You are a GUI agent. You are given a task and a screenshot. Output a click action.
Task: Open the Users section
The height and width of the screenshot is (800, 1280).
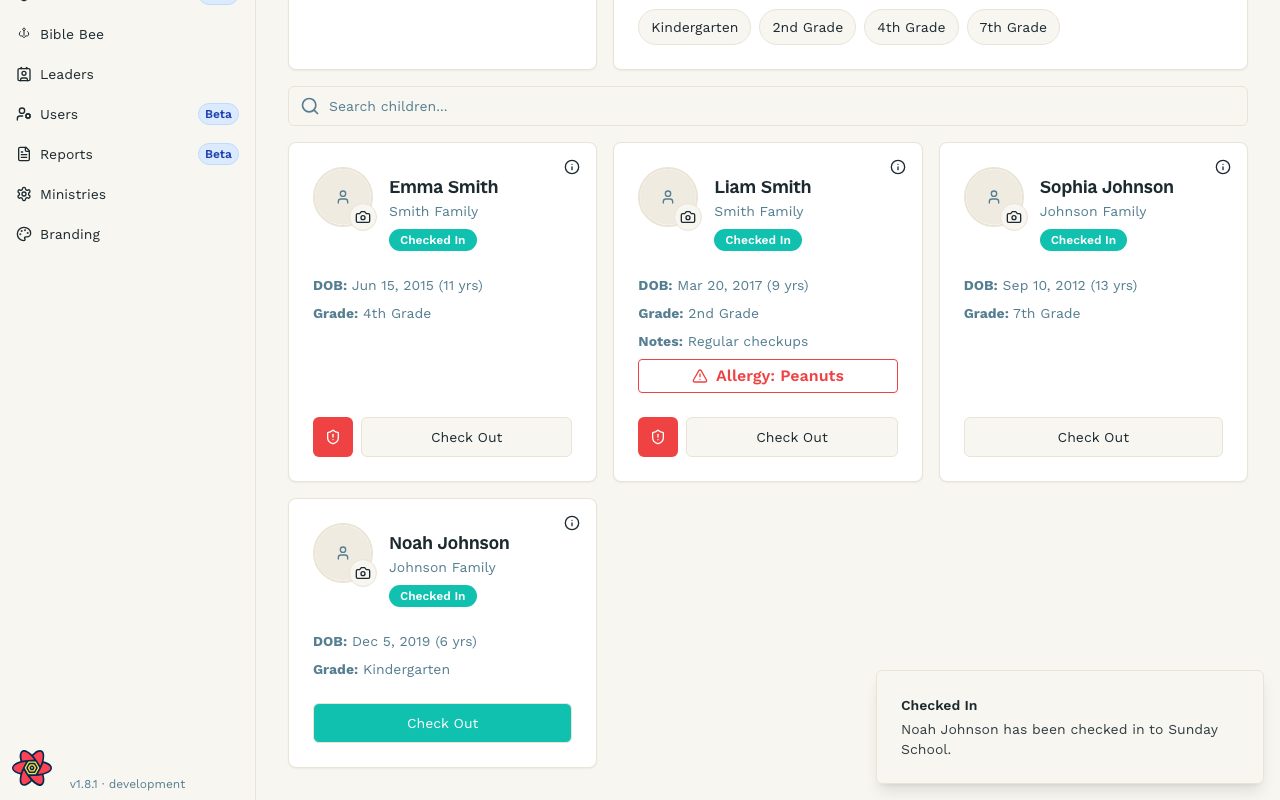click(x=128, y=114)
